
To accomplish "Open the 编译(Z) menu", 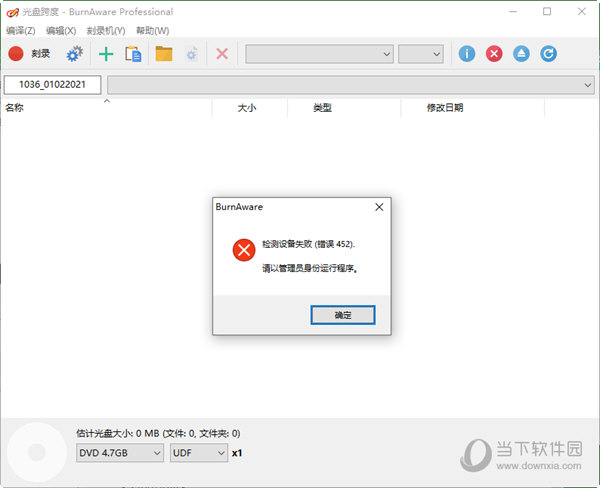I will click(x=21, y=31).
